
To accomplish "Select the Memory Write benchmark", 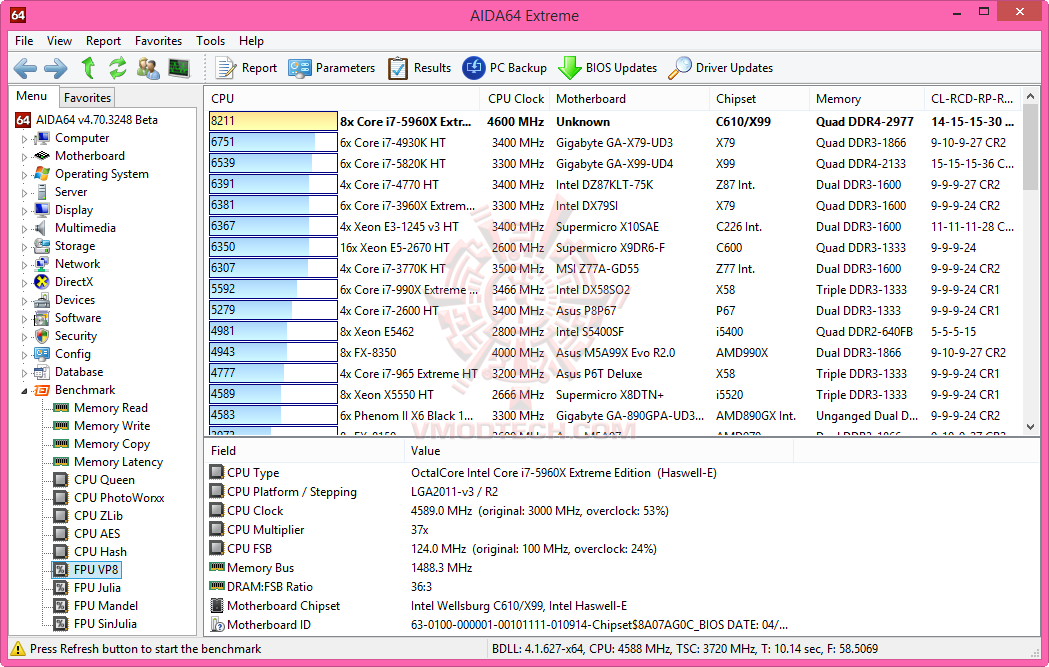I will coord(112,426).
